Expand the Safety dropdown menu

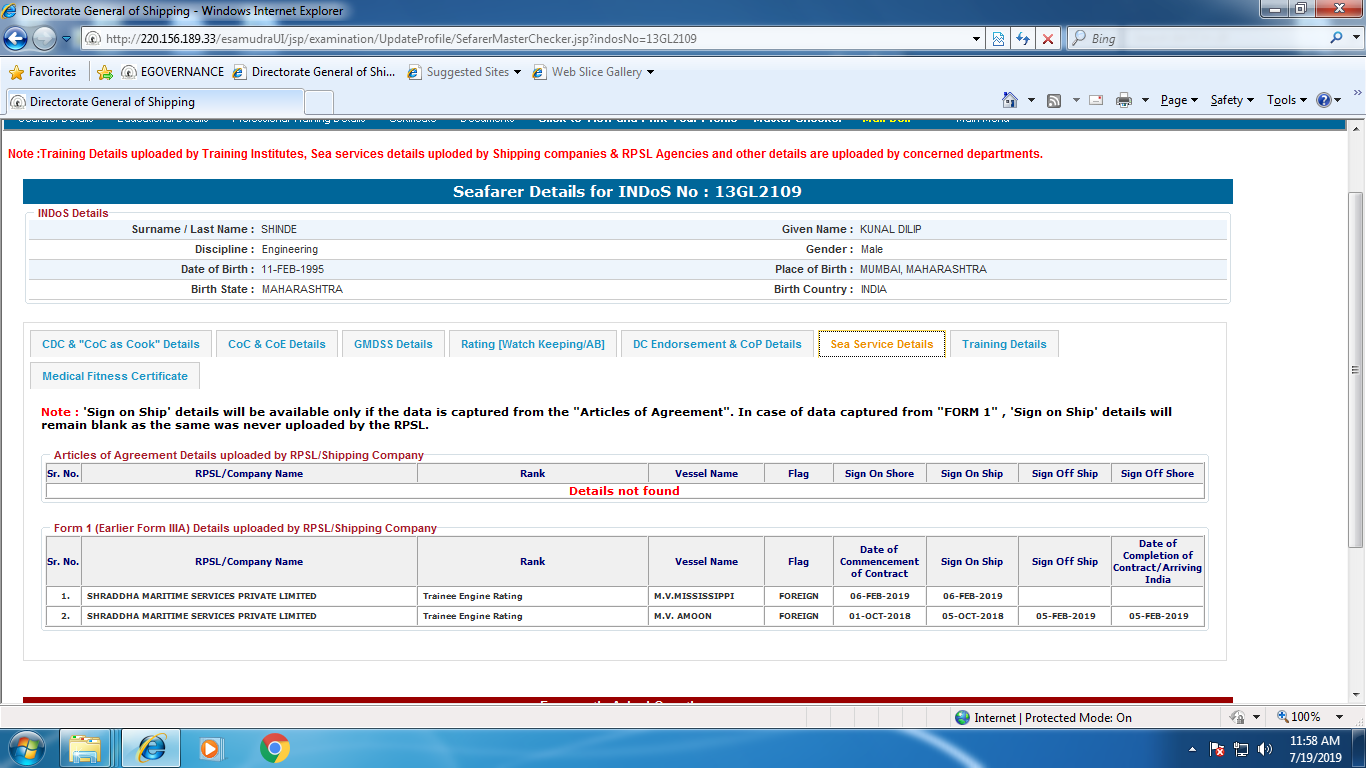pos(1231,100)
